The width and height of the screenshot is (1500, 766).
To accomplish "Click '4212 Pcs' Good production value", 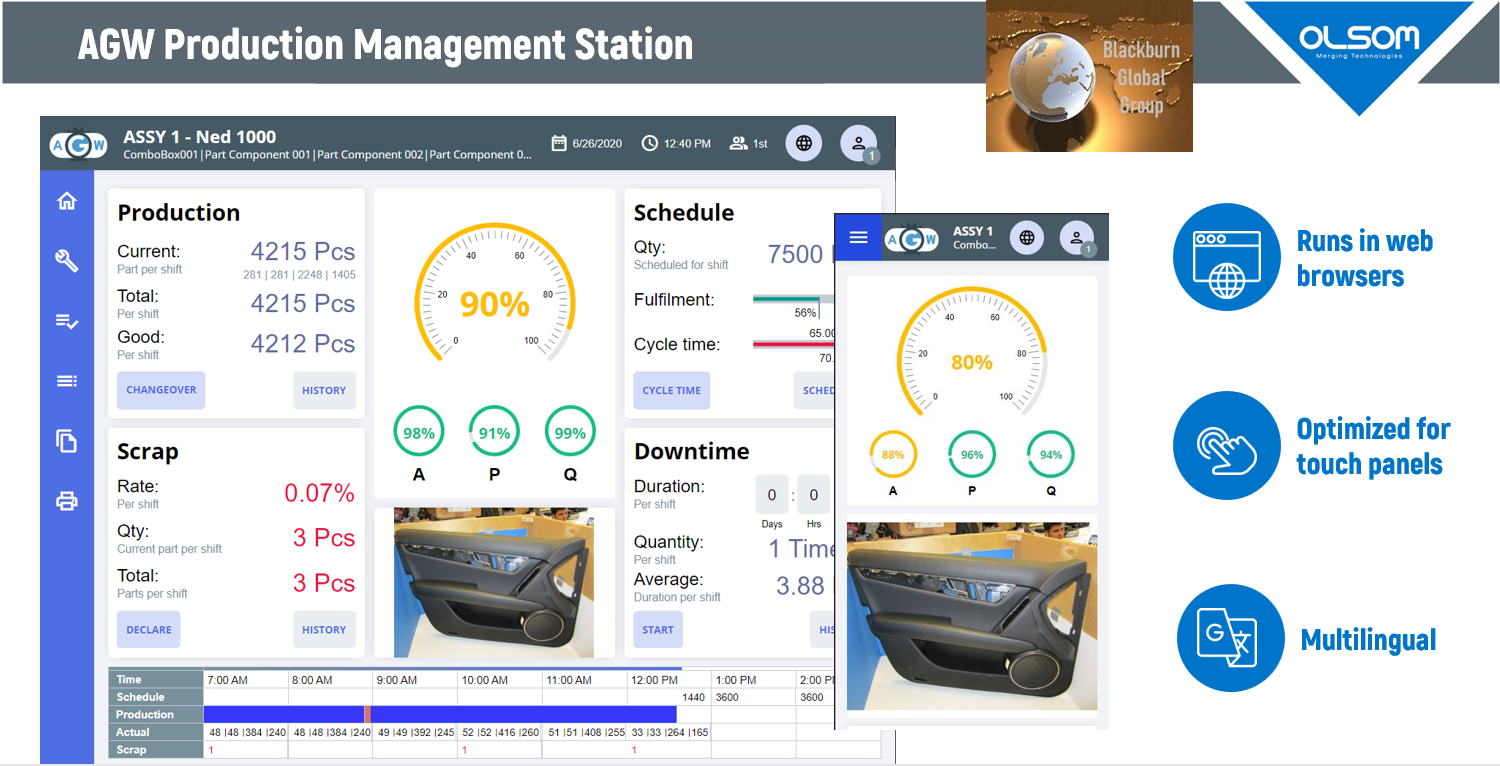I will click(302, 344).
